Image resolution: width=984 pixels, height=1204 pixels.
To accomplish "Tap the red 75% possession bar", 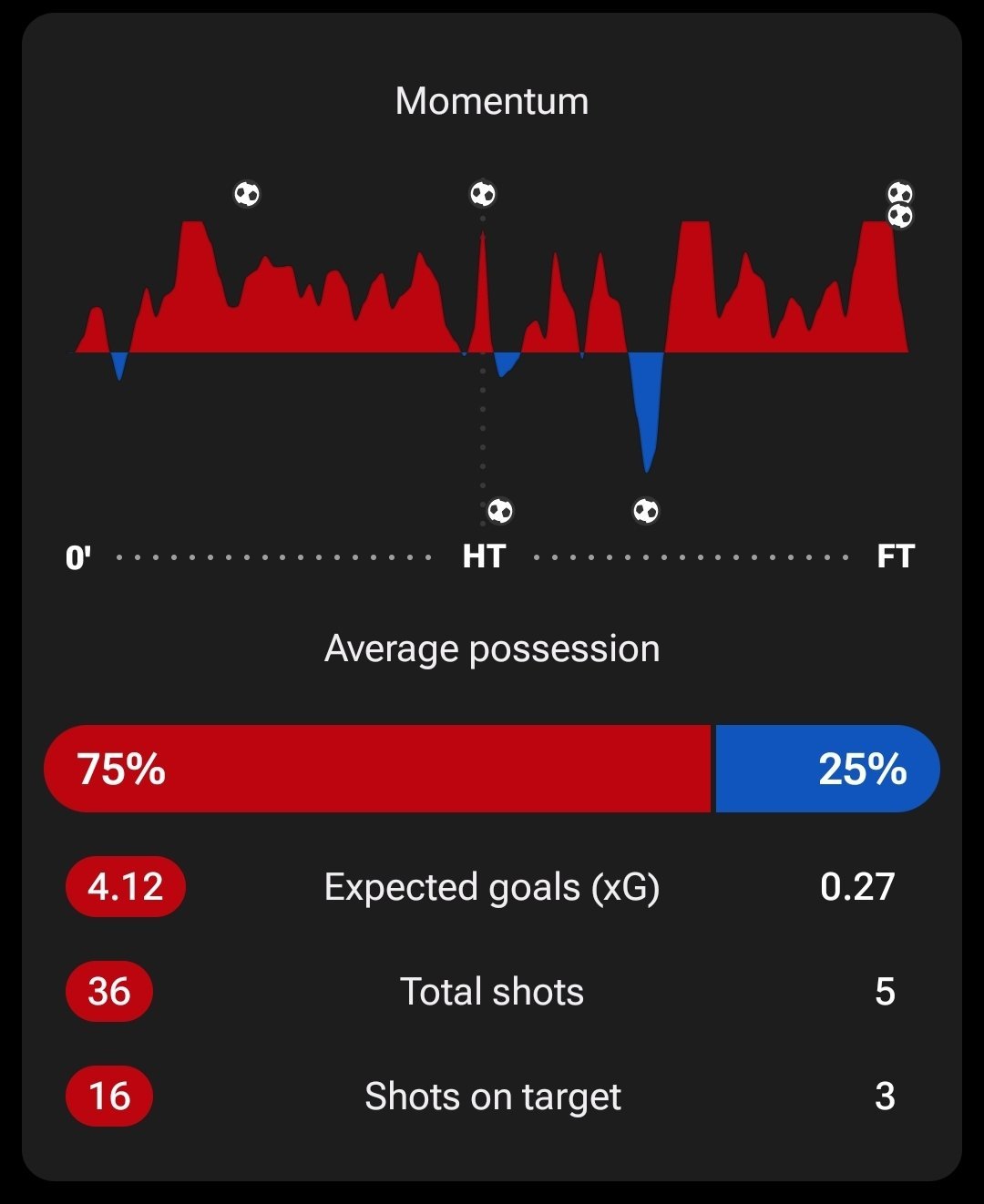I will [377, 769].
